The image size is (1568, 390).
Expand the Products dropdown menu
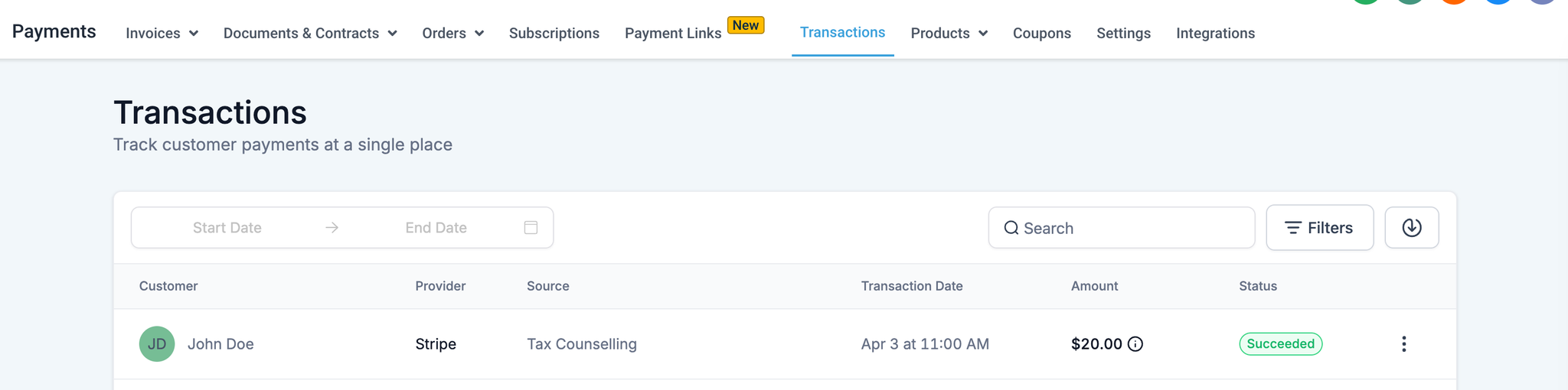point(949,34)
